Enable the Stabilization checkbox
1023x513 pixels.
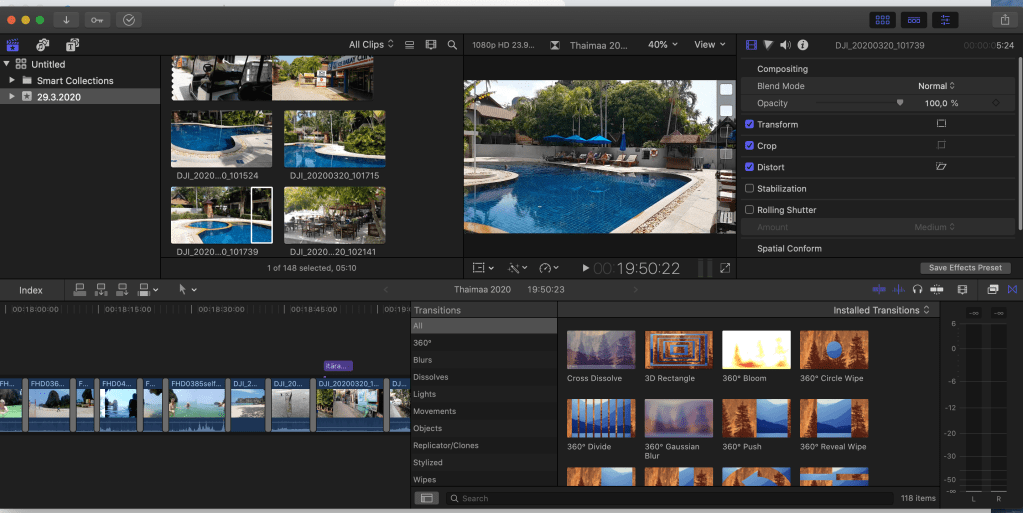tap(750, 188)
